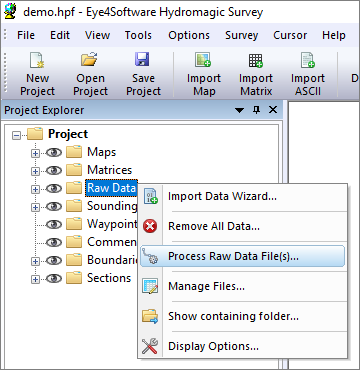Choose Display Options from context menu
This screenshot has width=360, height=370.
[242, 346]
